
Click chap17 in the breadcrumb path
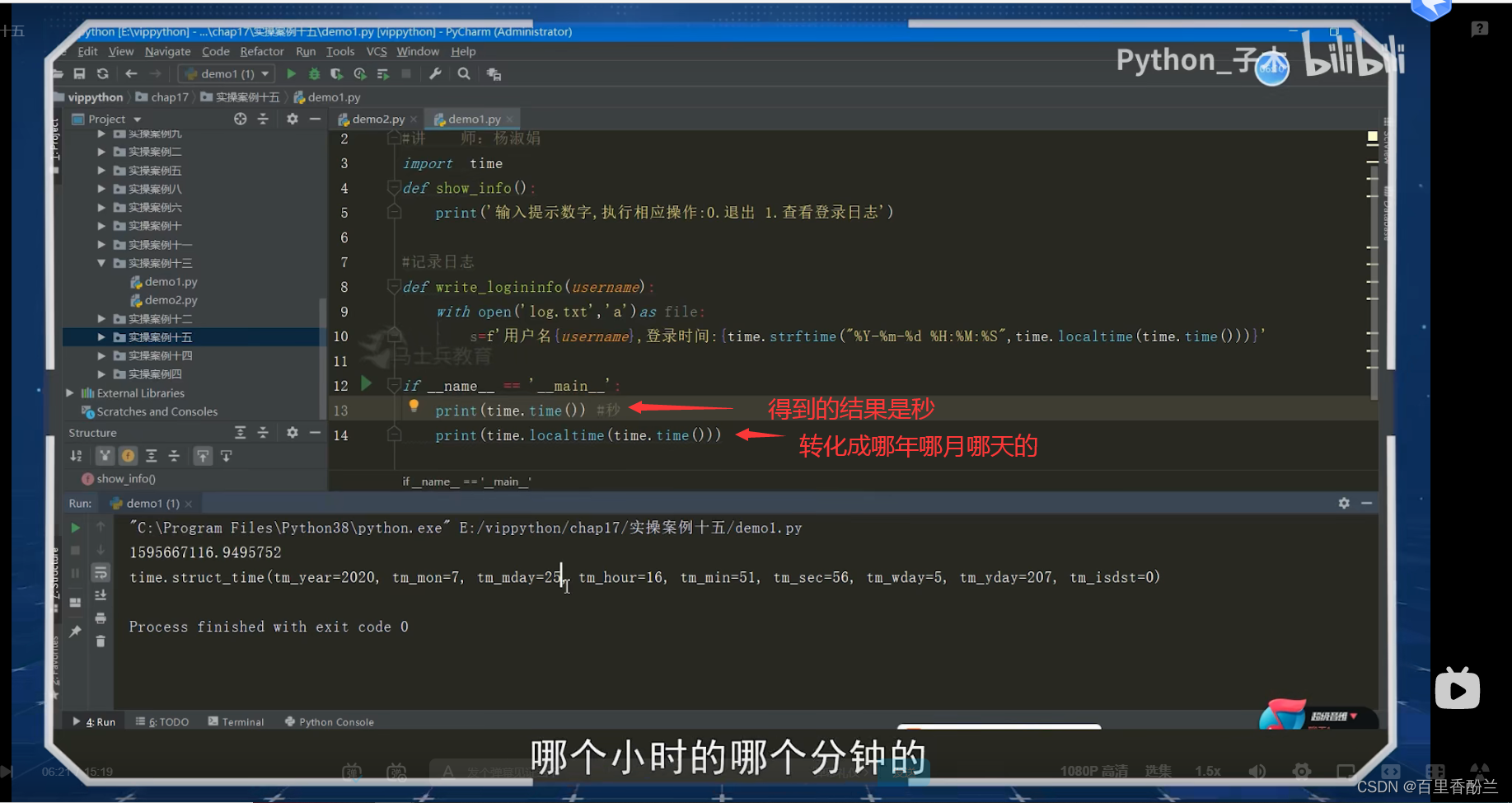(x=170, y=97)
